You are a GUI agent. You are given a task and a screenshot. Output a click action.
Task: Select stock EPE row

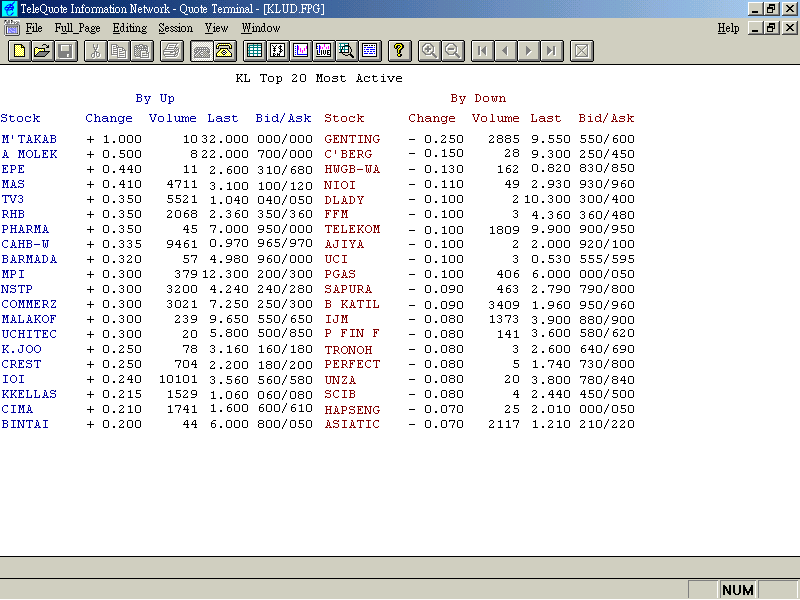13,169
